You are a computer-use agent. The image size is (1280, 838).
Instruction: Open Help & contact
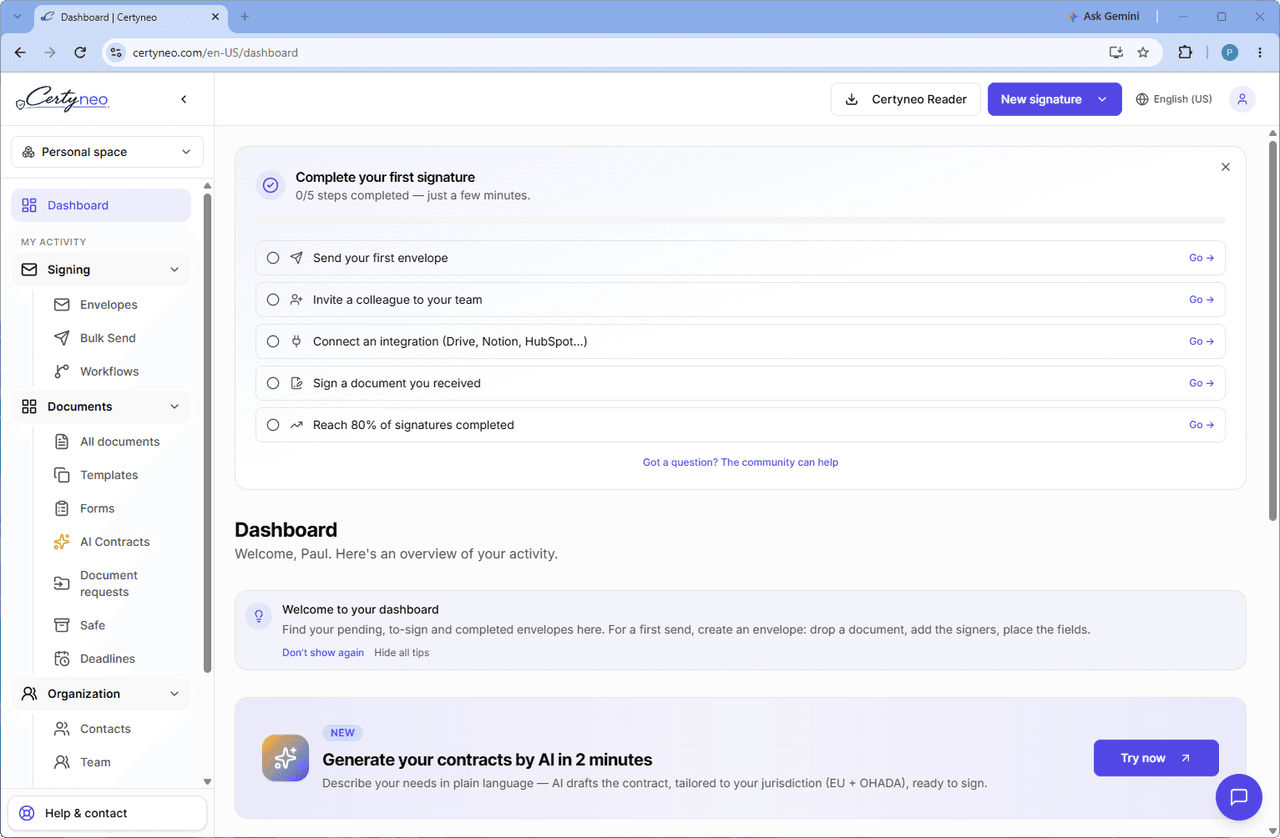[107, 813]
